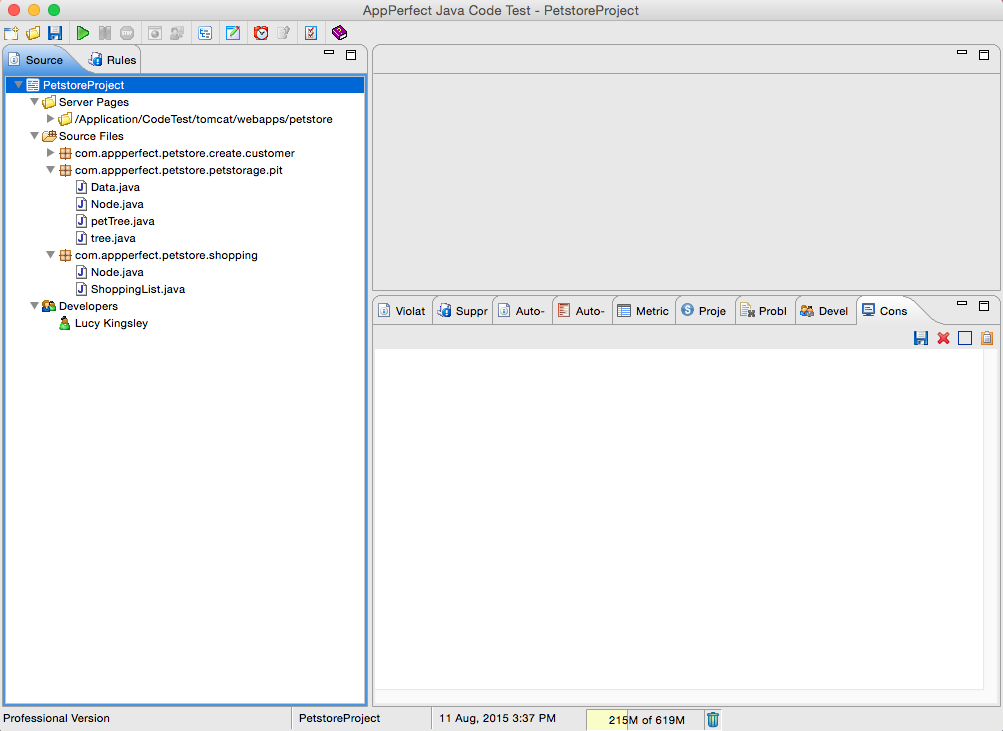This screenshot has height=731, width=1003.
Task: Select ShoppingList.java file
Action: point(138,288)
